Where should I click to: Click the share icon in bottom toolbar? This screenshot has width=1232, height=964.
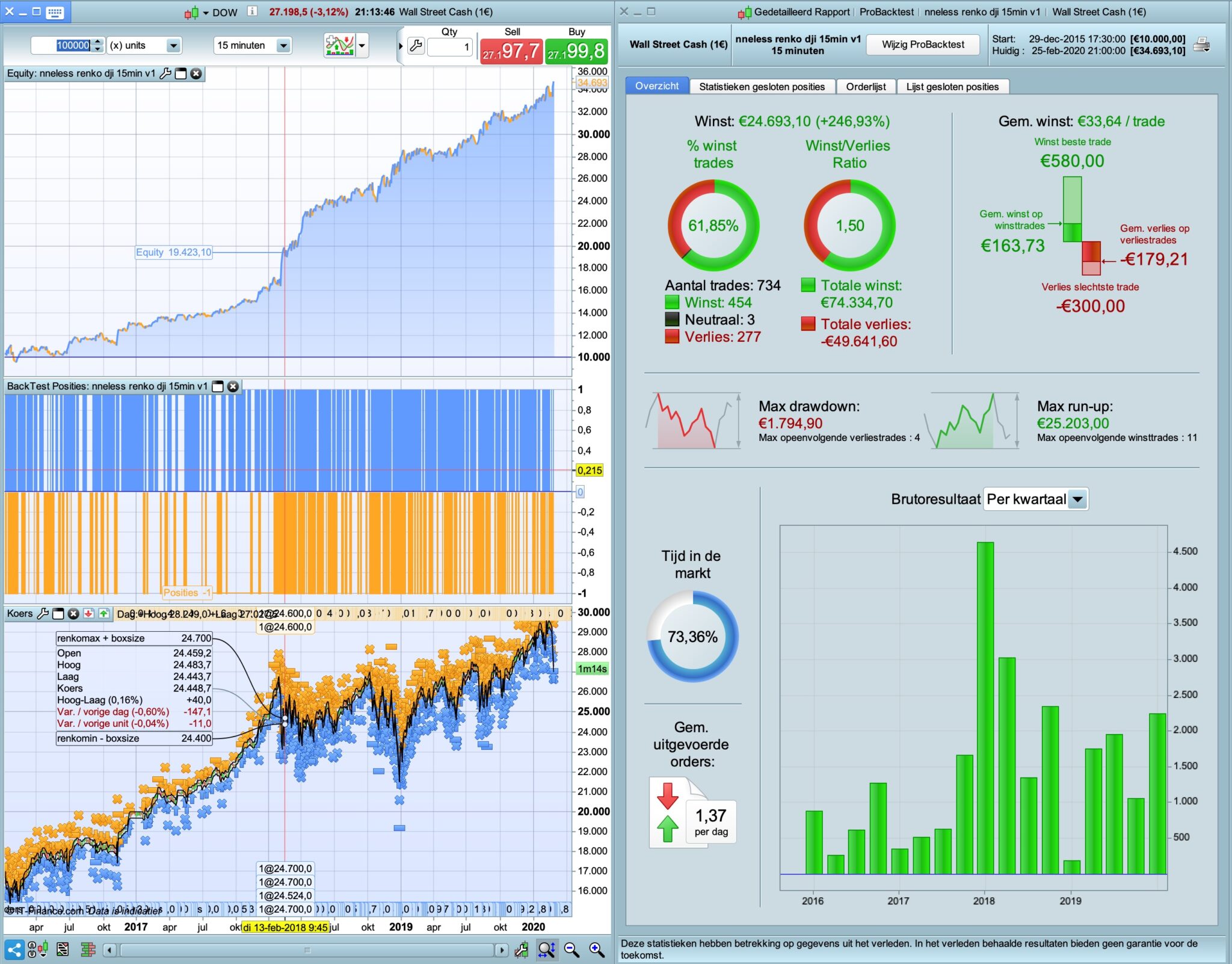coord(14,950)
